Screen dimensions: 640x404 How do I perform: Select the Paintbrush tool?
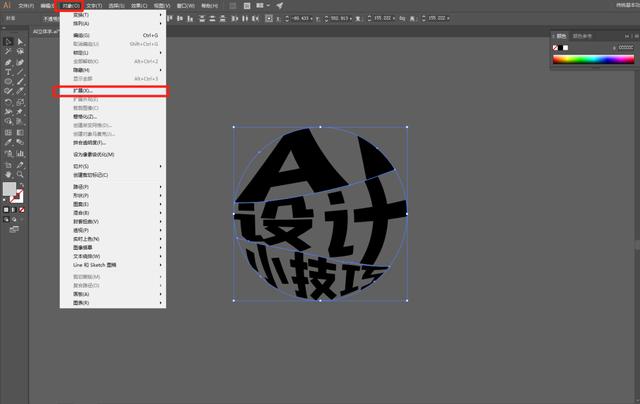(x=20, y=81)
